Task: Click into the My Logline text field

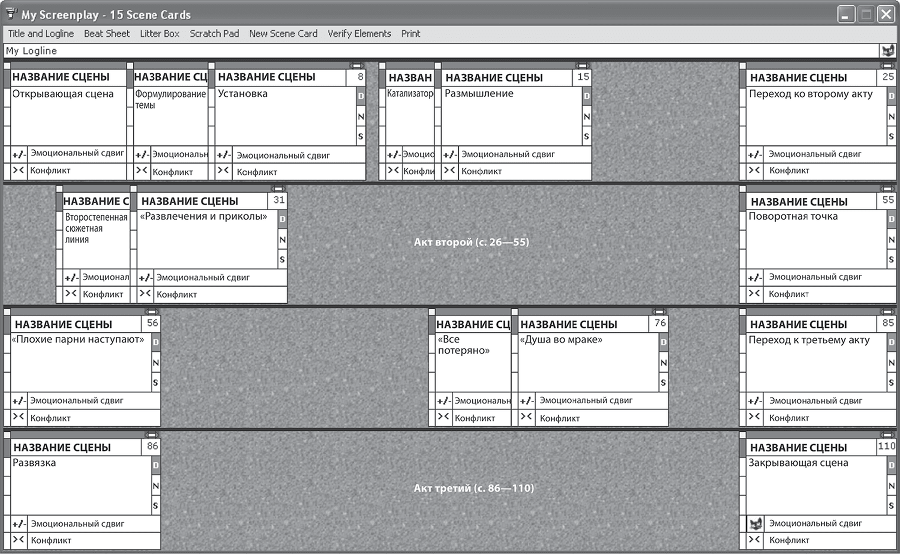Action: (x=440, y=51)
